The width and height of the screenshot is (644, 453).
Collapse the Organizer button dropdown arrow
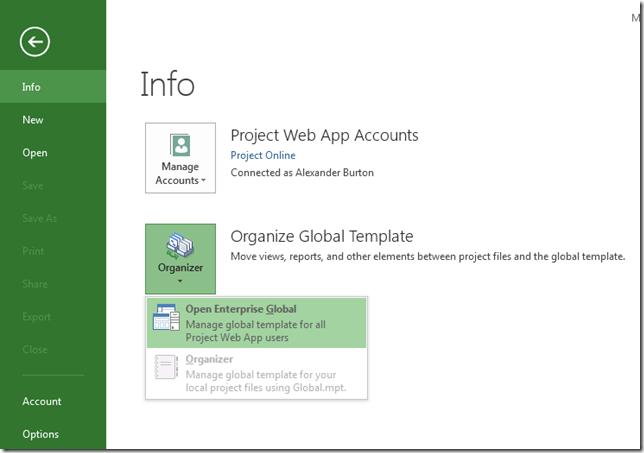click(x=180, y=281)
